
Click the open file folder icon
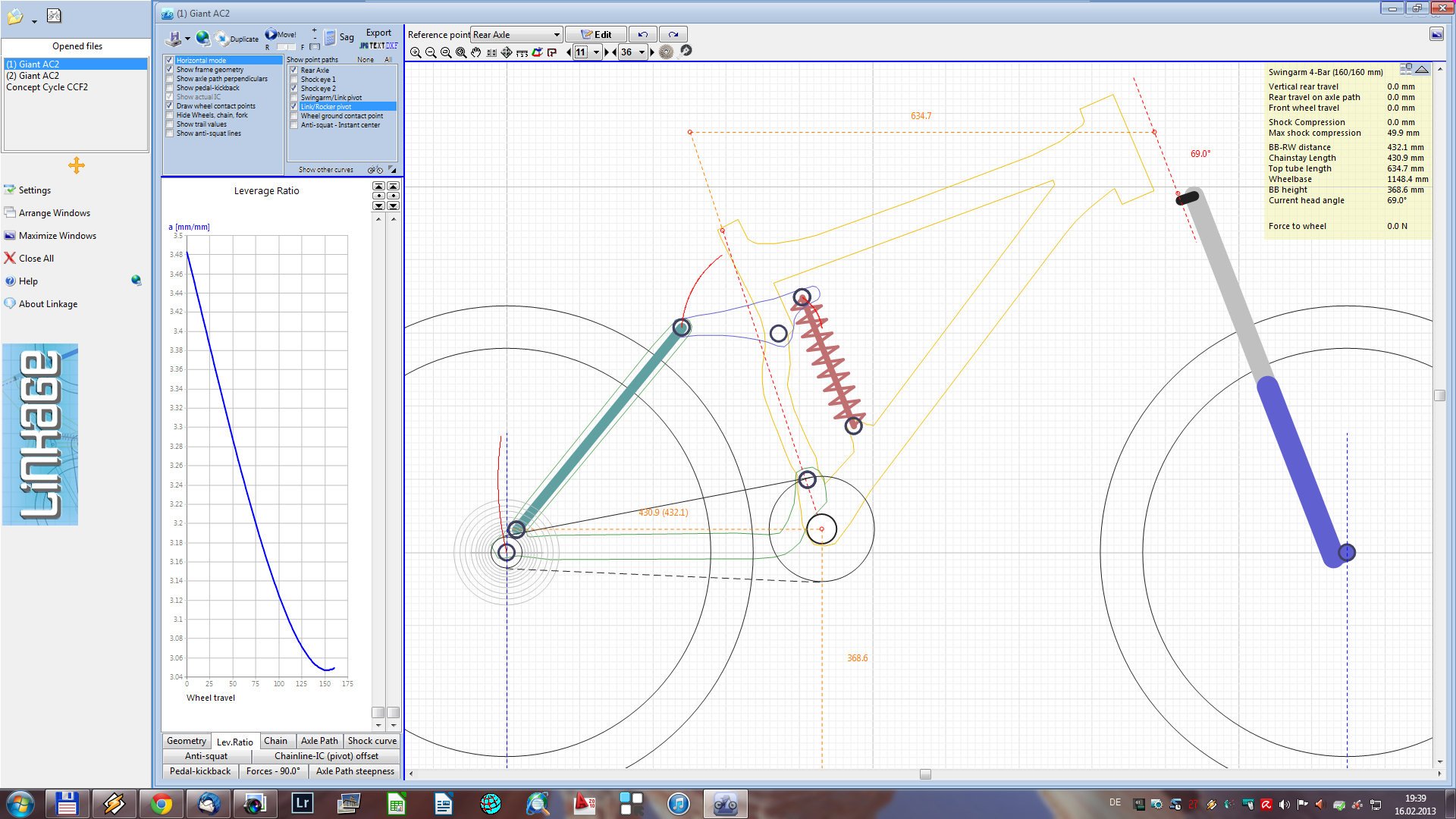point(14,16)
